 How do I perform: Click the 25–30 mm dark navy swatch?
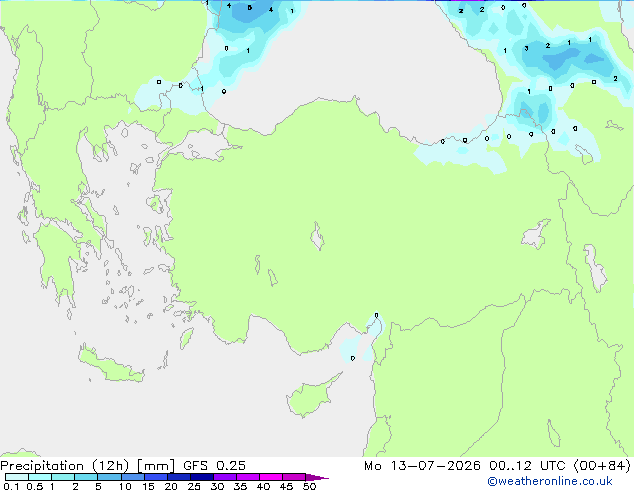202,477
